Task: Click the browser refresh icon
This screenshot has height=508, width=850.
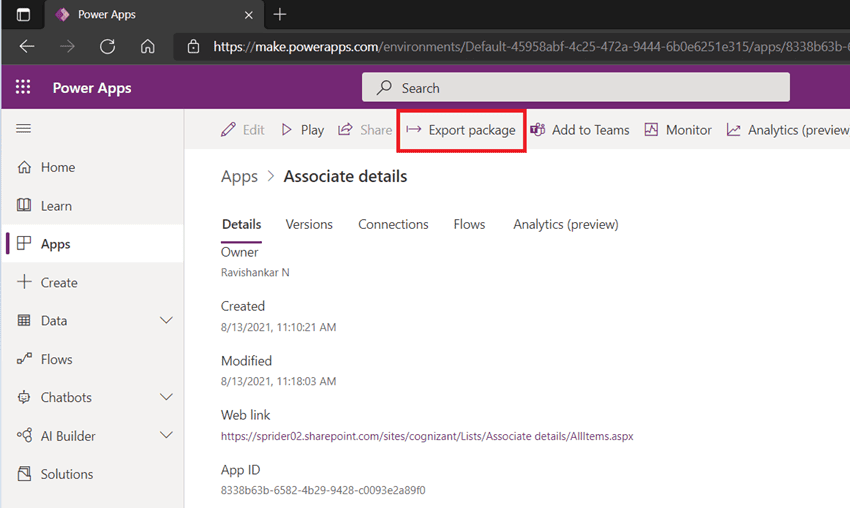Action: tap(107, 46)
